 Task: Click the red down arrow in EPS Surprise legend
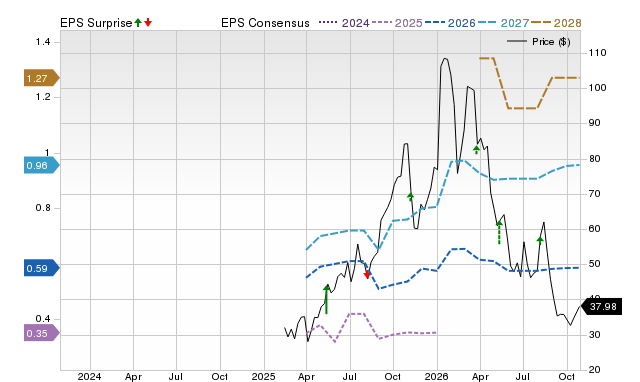point(148,22)
